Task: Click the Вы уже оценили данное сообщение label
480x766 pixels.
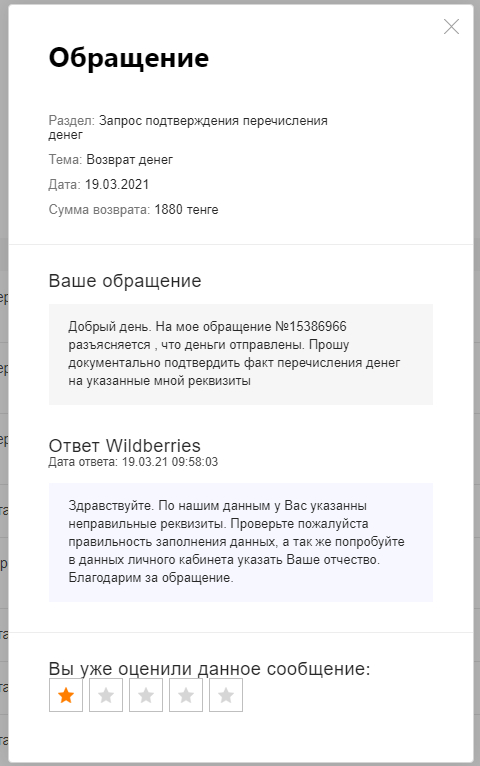Action: [x=209, y=669]
